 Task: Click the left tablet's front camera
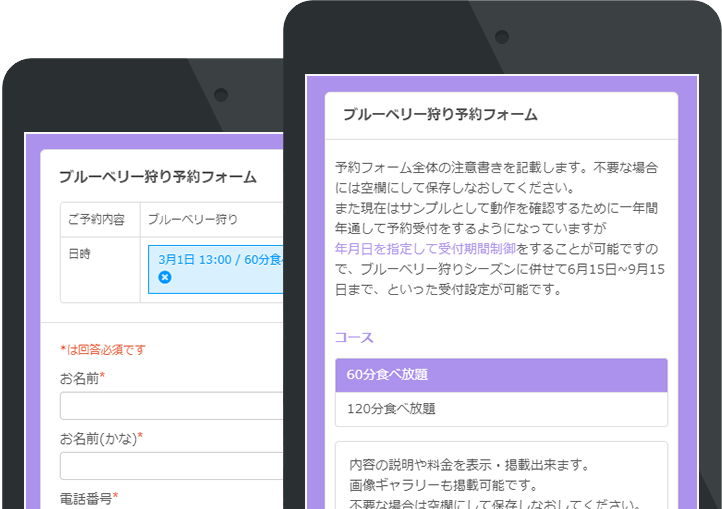click(221, 95)
